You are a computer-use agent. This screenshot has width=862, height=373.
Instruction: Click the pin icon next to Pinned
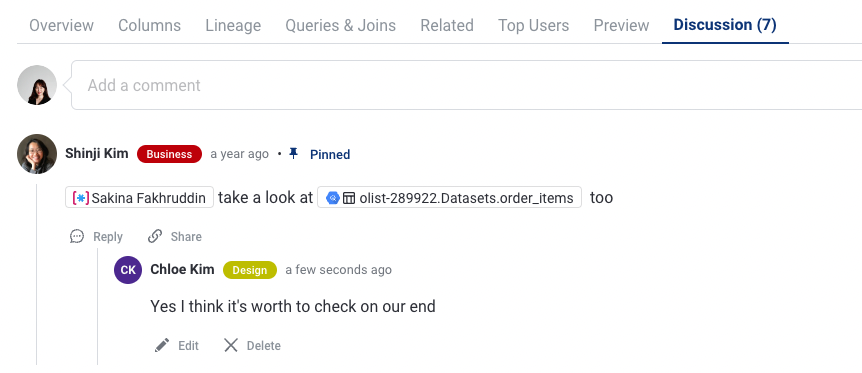tap(294, 153)
